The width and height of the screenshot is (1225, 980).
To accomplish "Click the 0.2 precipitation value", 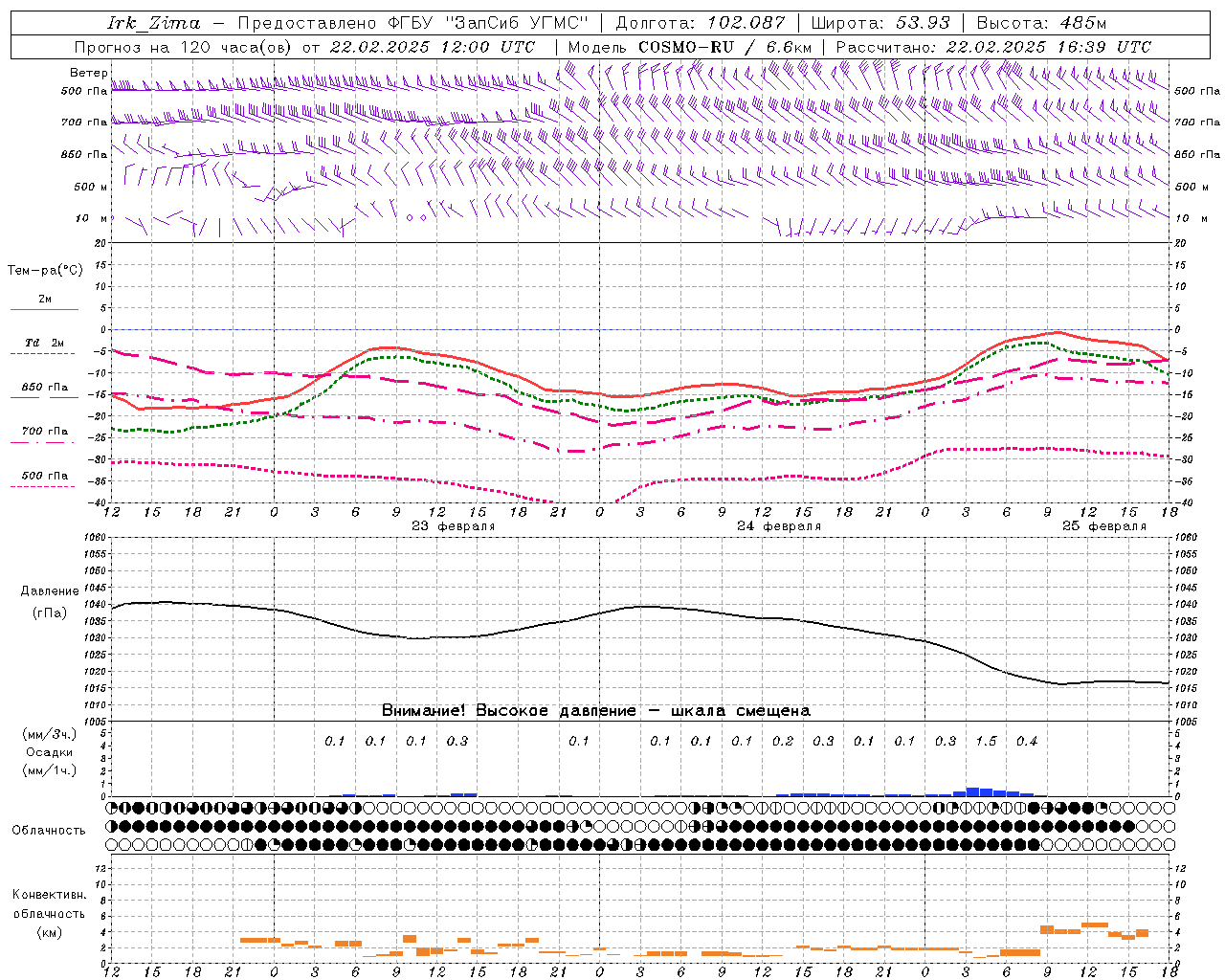I will click(783, 742).
